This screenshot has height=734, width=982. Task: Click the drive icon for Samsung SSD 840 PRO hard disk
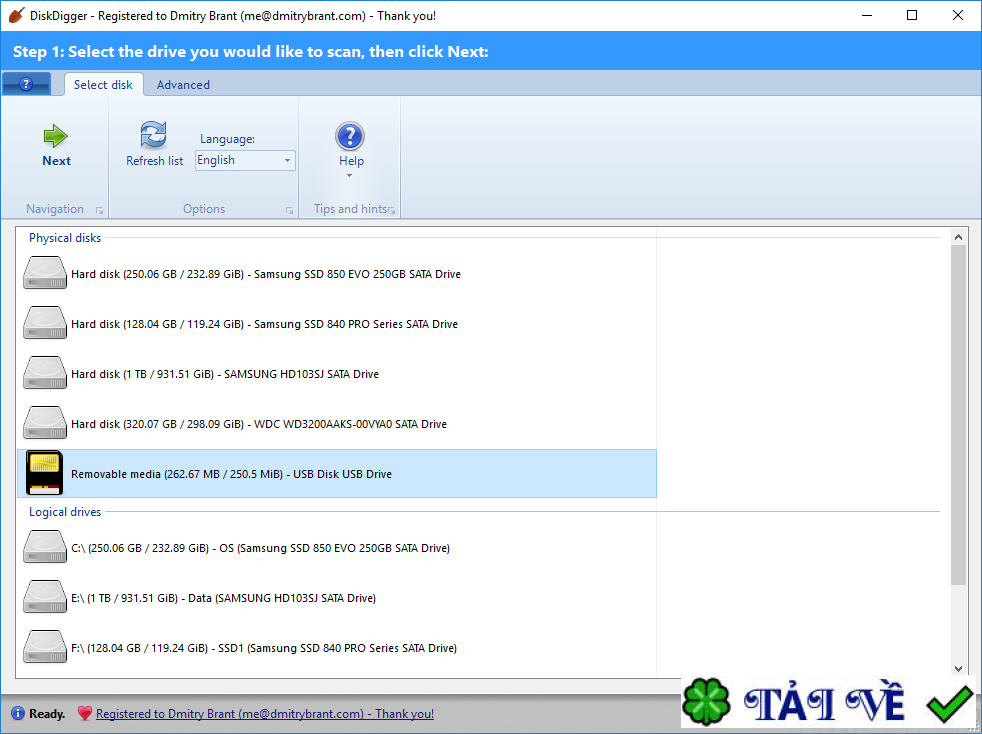pyautogui.click(x=45, y=323)
